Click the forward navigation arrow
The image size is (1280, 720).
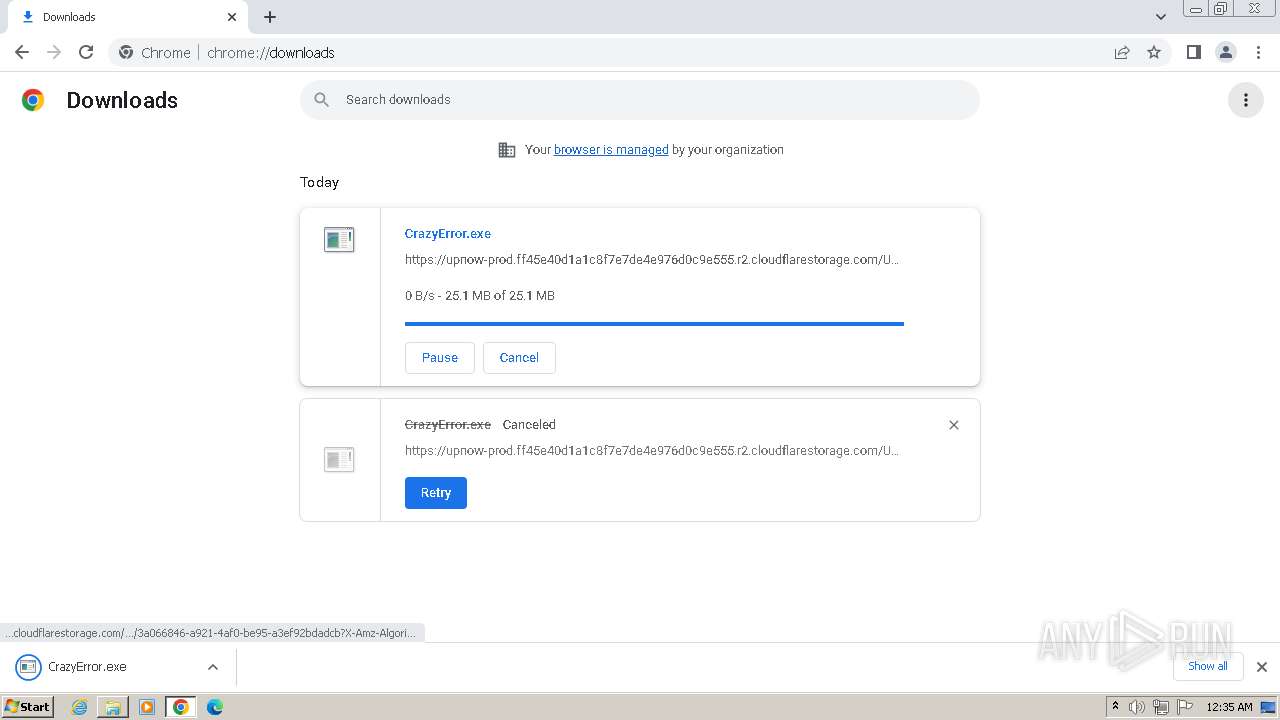(x=54, y=52)
